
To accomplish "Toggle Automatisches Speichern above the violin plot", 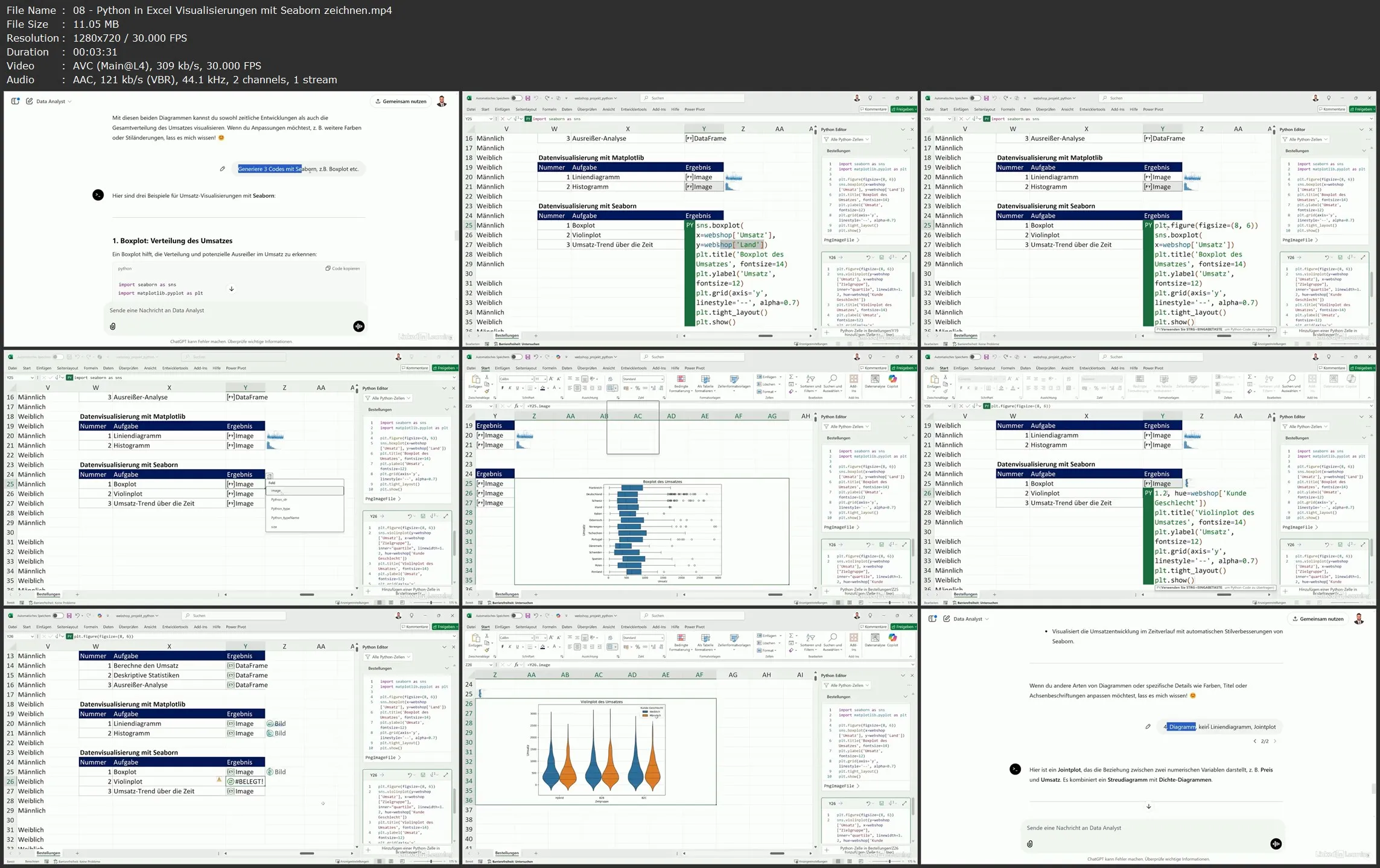I will click(516, 616).
